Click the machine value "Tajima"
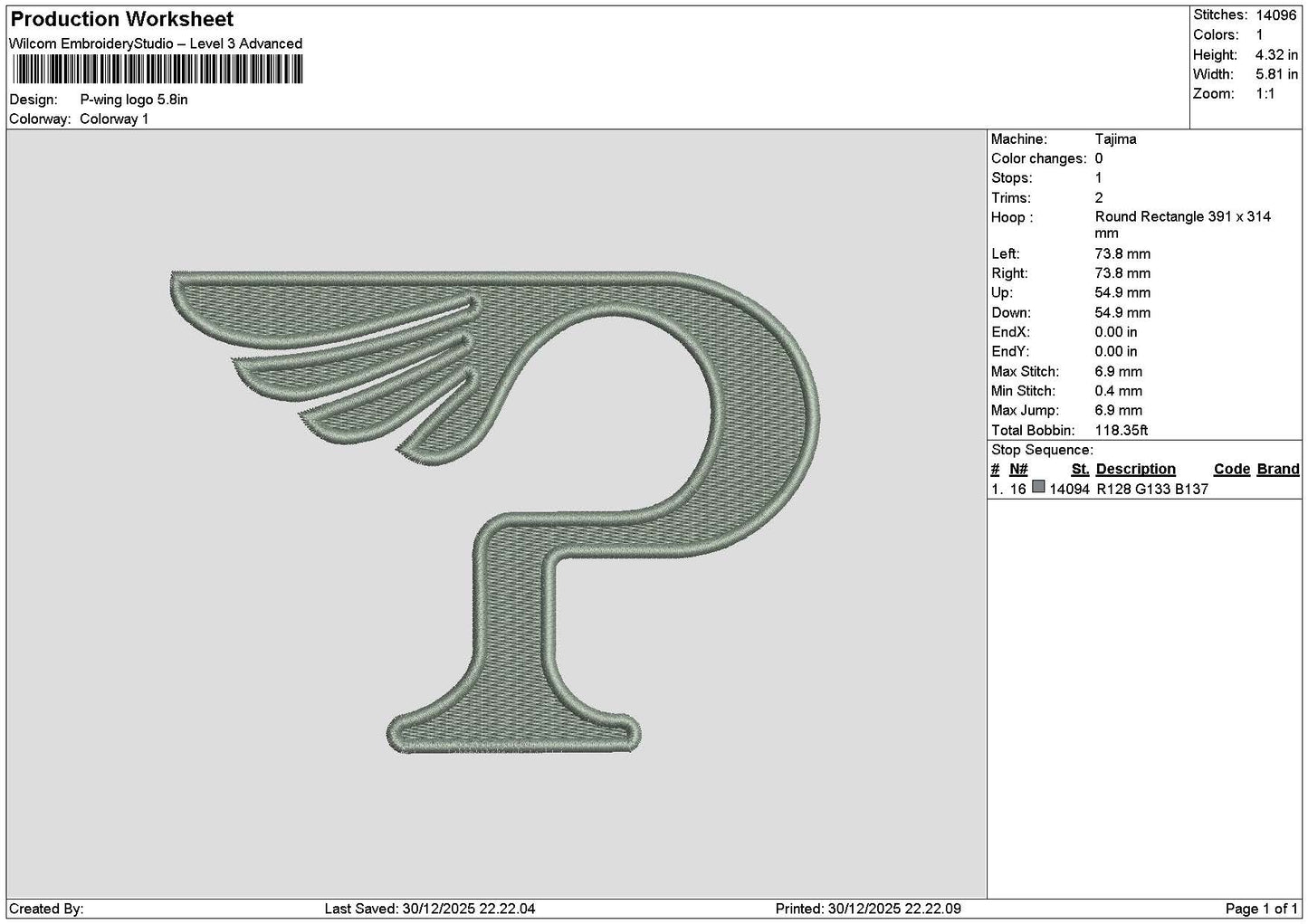This screenshot has height=924, width=1308. pos(1115,138)
